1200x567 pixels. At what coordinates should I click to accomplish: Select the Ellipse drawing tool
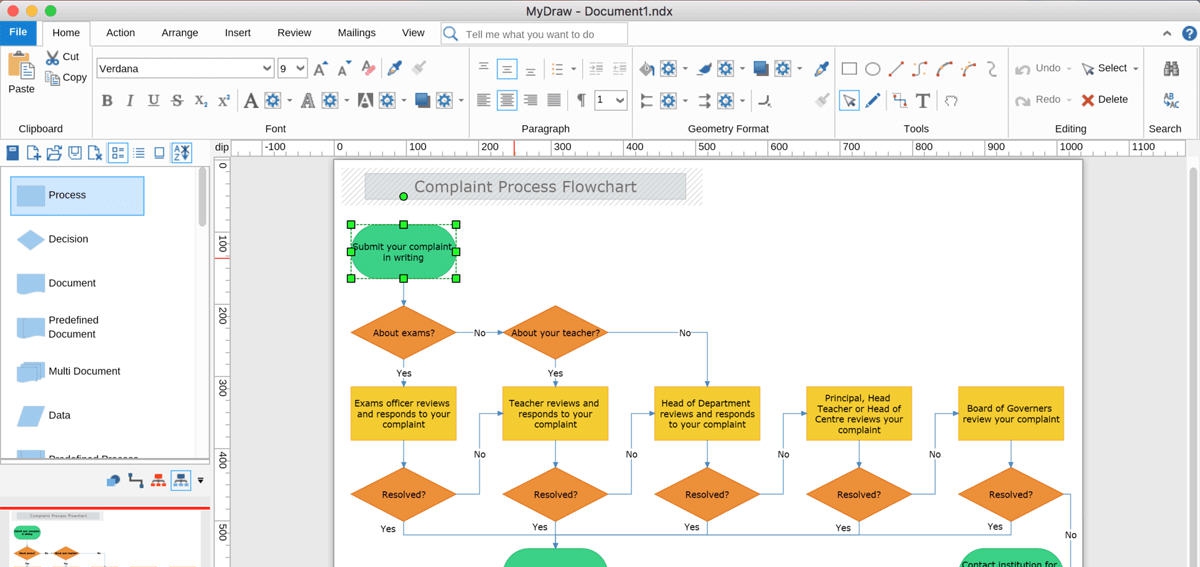coord(873,69)
